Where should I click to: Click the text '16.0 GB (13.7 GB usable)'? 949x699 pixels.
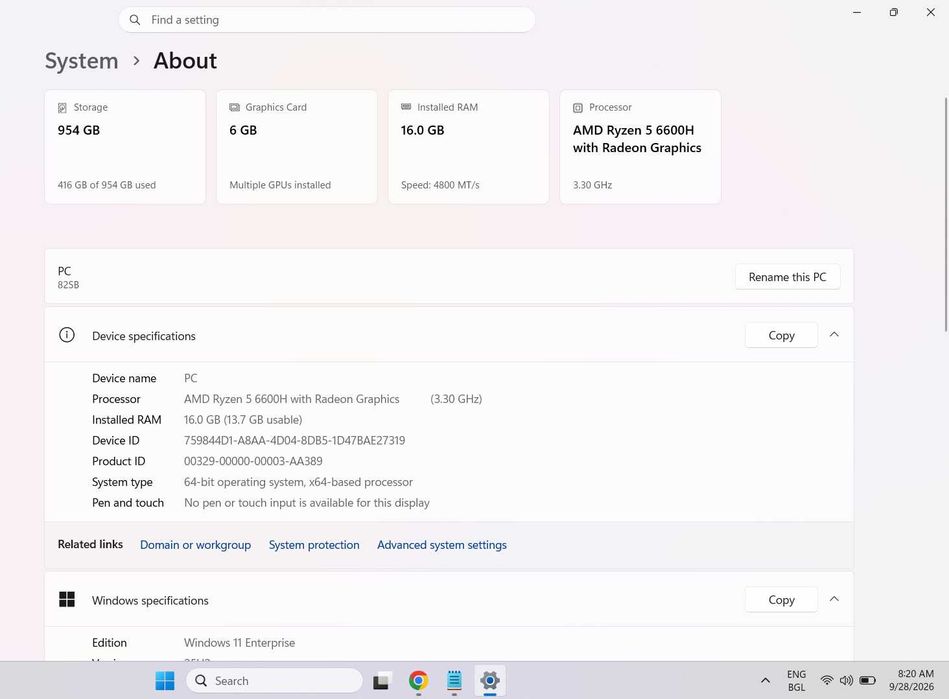(243, 420)
